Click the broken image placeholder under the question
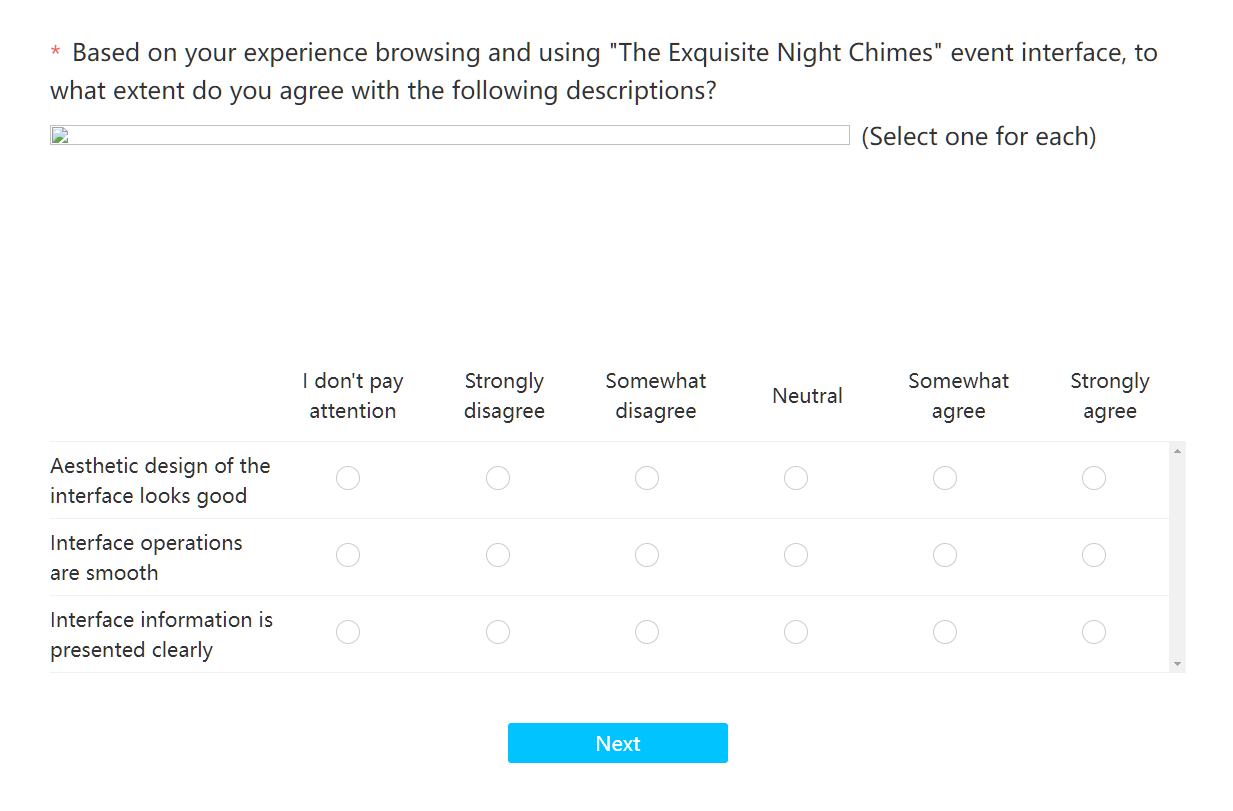This screenshot has height=811, width=1233. pyautogui.click(x=449, y=135)
